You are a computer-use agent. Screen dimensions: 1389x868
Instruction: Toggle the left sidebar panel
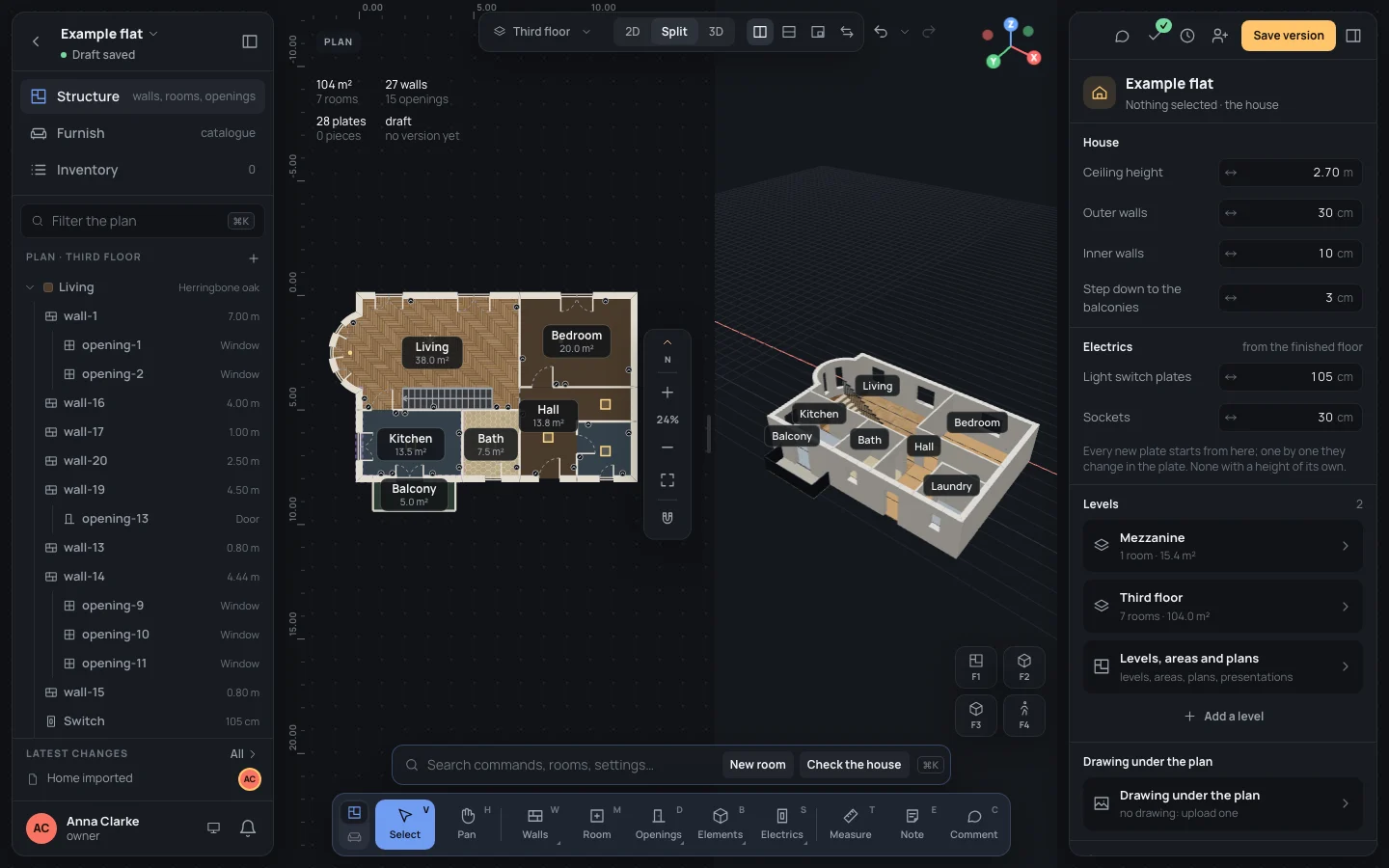point(250,41)
